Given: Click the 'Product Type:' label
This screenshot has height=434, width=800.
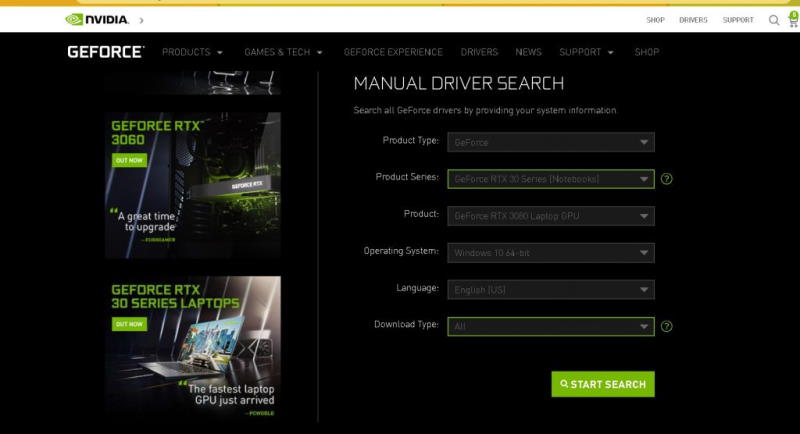Looking at the screenshot, I should click(x=410, y=140).
